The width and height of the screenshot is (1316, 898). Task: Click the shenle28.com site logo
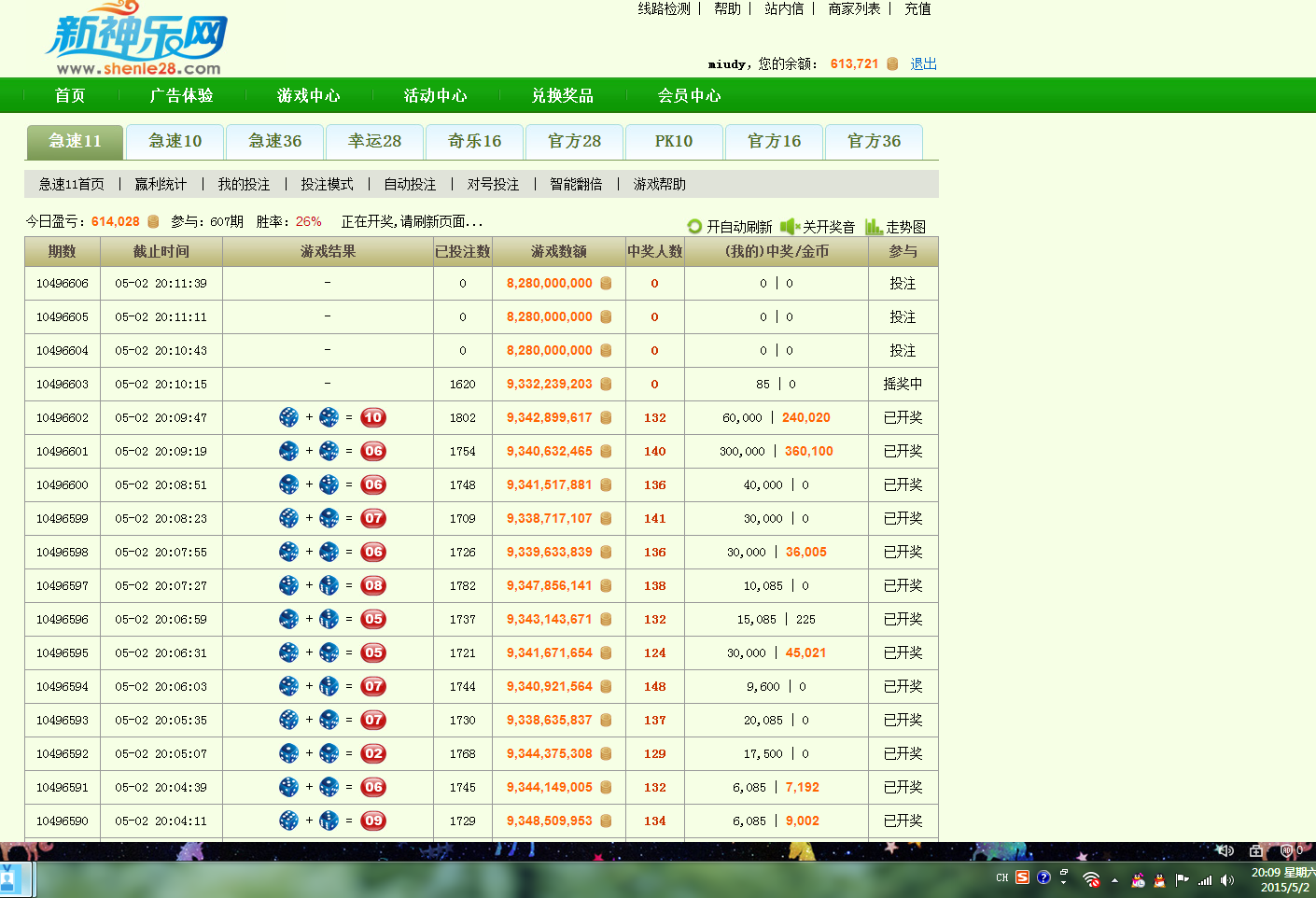[137, 40]
